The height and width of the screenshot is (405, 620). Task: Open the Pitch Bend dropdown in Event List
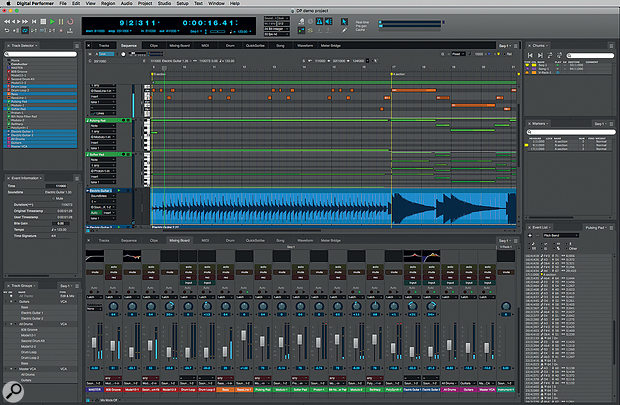(560, 236)
